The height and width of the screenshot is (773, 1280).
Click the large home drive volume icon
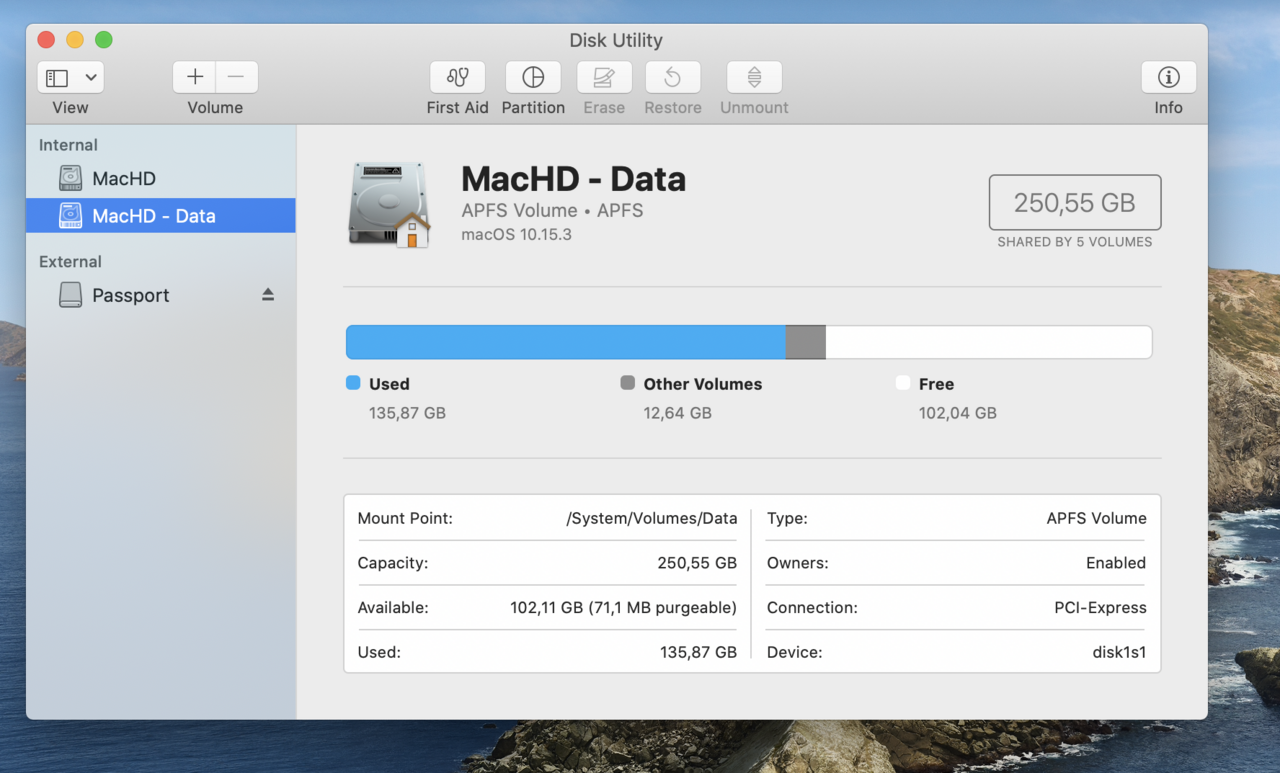390,205
